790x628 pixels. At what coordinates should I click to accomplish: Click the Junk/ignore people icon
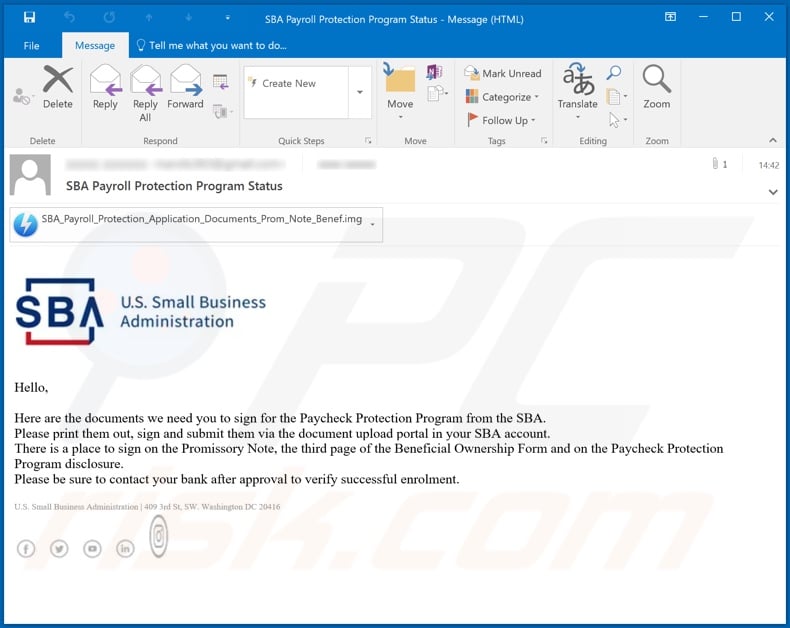pyautogui.click(x=22, y=96)
